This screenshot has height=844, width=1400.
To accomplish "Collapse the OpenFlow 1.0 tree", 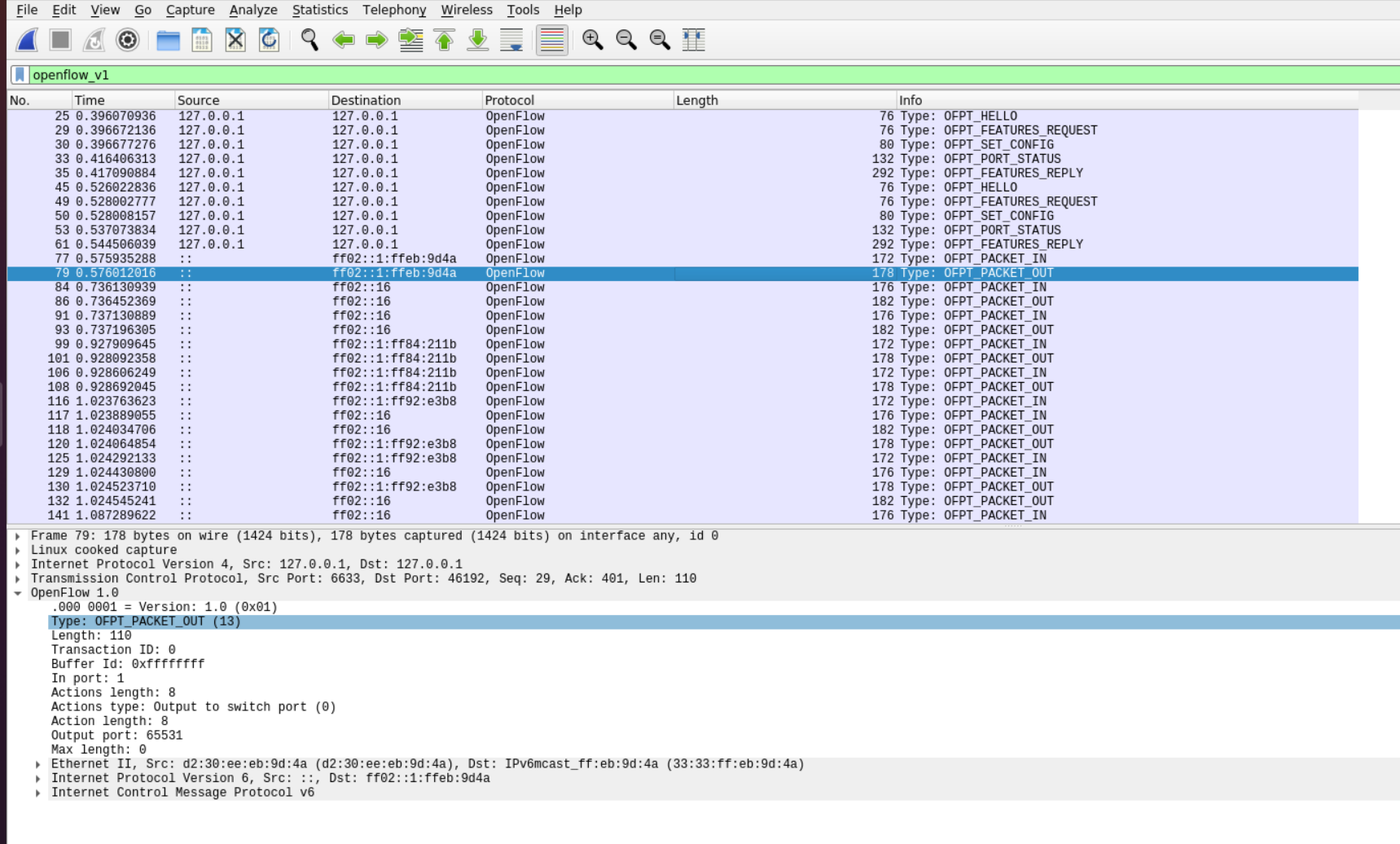I will pyautogui.click(x=17, y=593).
